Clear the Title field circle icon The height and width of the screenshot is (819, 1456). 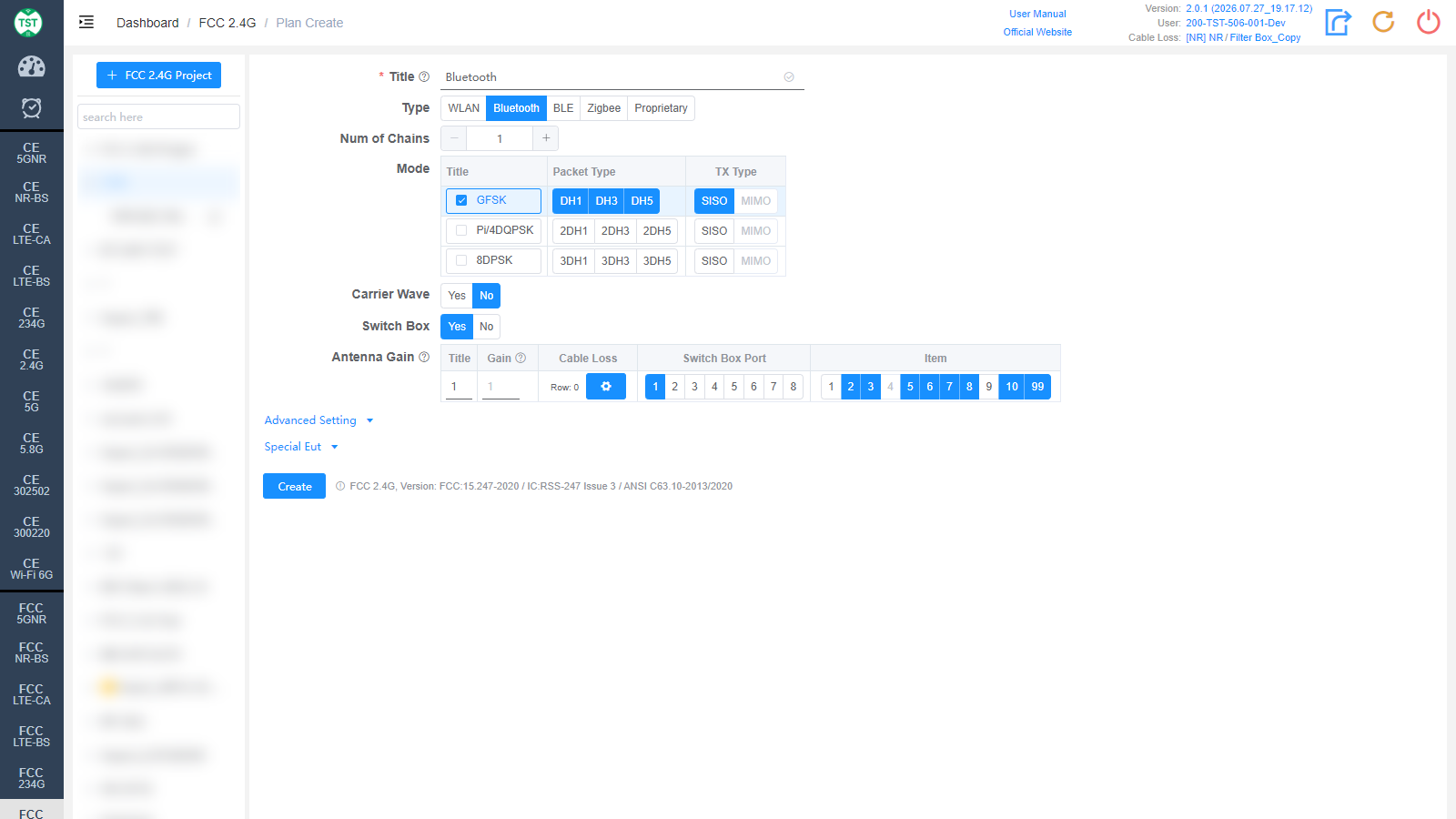pos(789,77)
